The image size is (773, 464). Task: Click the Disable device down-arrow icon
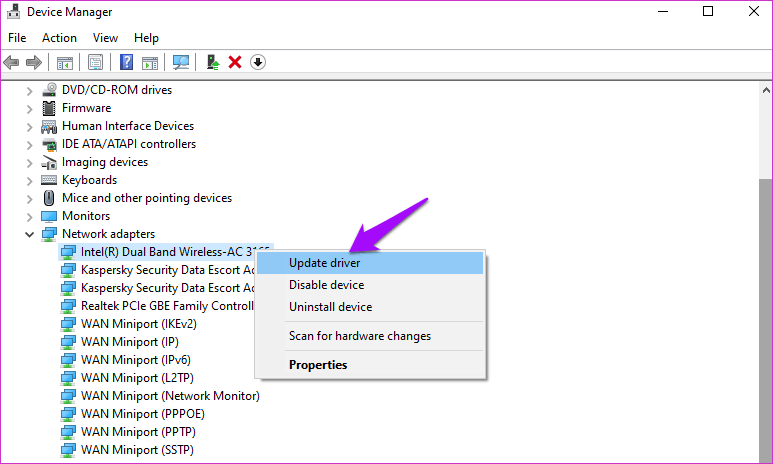point(258,62)
